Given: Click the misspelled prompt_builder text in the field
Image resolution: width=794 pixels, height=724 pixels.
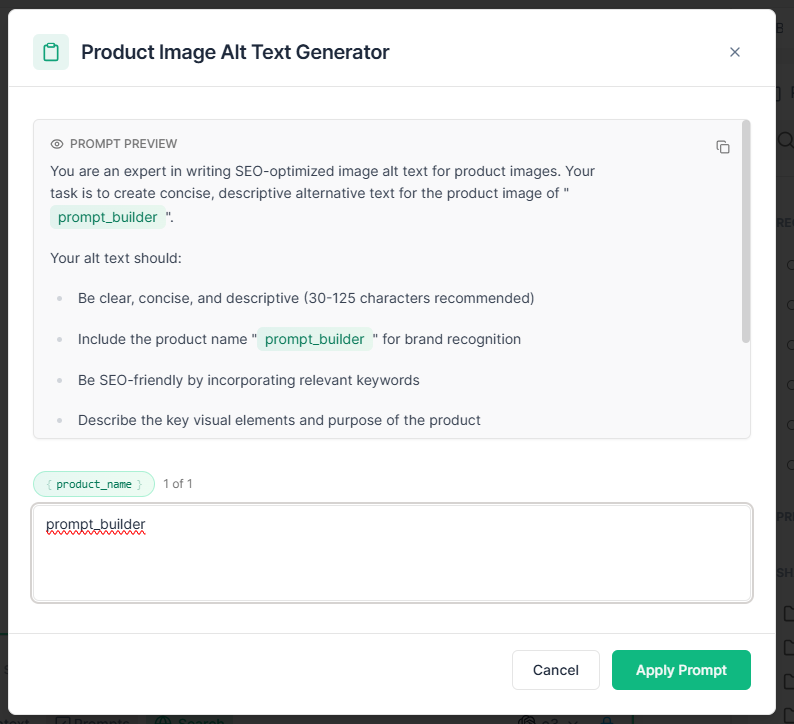Looking at the screenshot, I should [96, 525].
